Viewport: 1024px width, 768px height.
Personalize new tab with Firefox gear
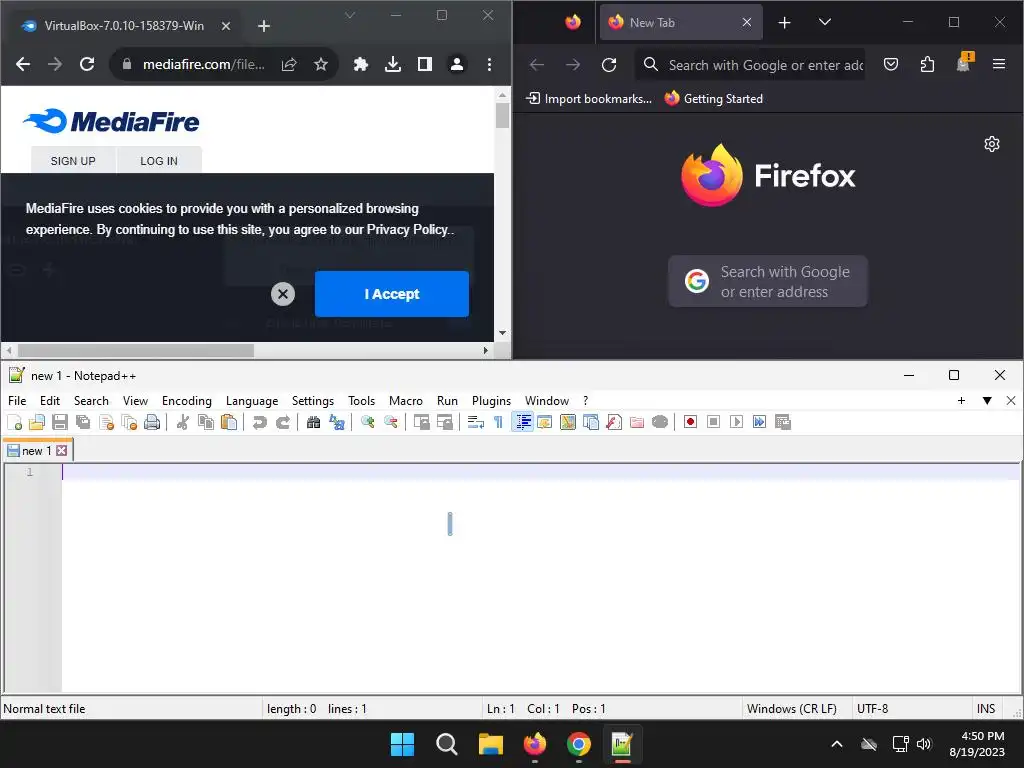pyautogui.click(x=992, y=144)
